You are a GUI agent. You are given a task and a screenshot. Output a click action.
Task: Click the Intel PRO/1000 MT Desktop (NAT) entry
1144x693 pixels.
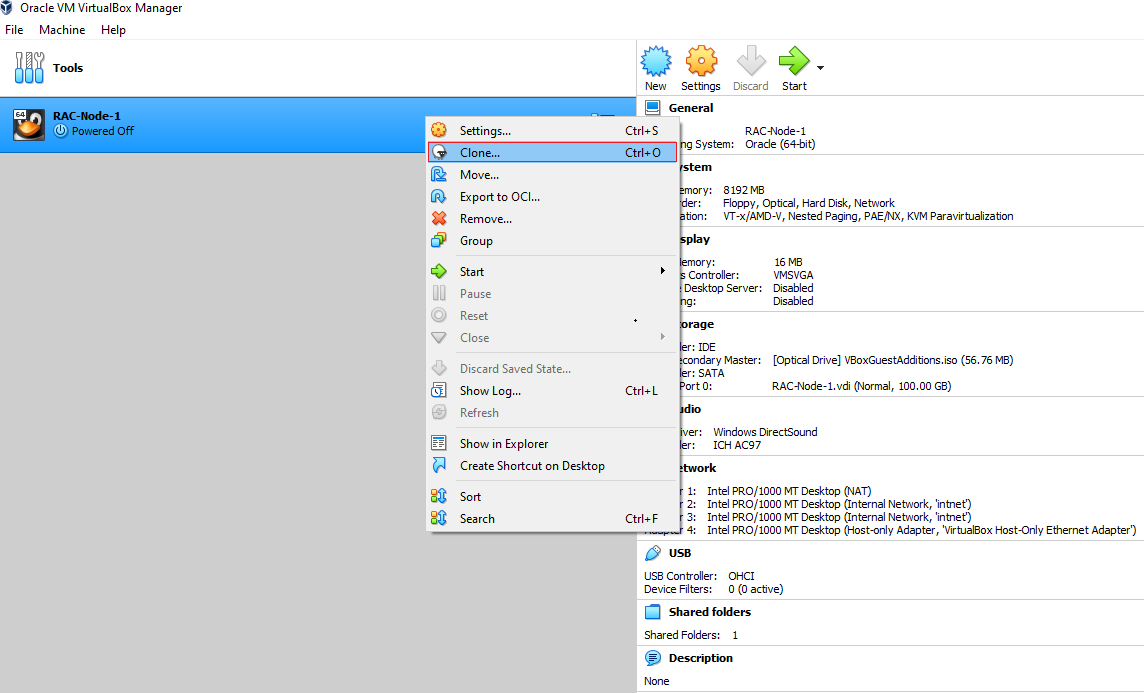click(789, 491)
